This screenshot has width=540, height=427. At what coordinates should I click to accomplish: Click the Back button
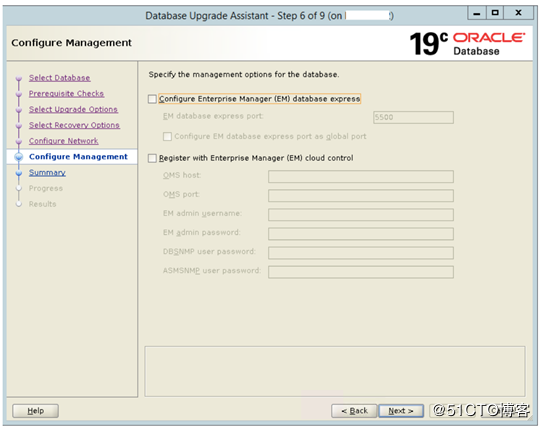coord(354,411)
